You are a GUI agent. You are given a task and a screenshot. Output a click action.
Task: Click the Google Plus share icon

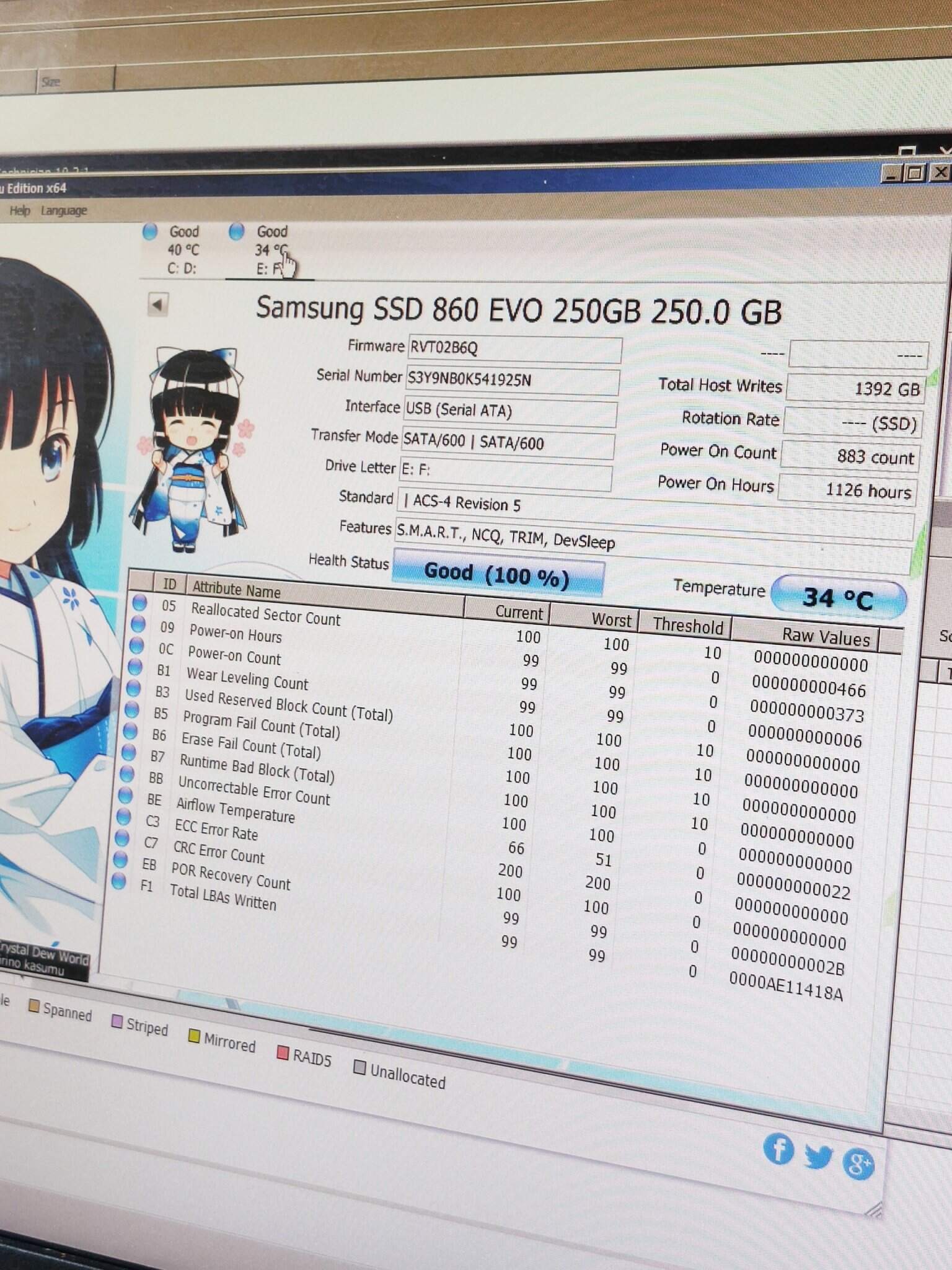pyautogui.click(x=858, y=1163)
